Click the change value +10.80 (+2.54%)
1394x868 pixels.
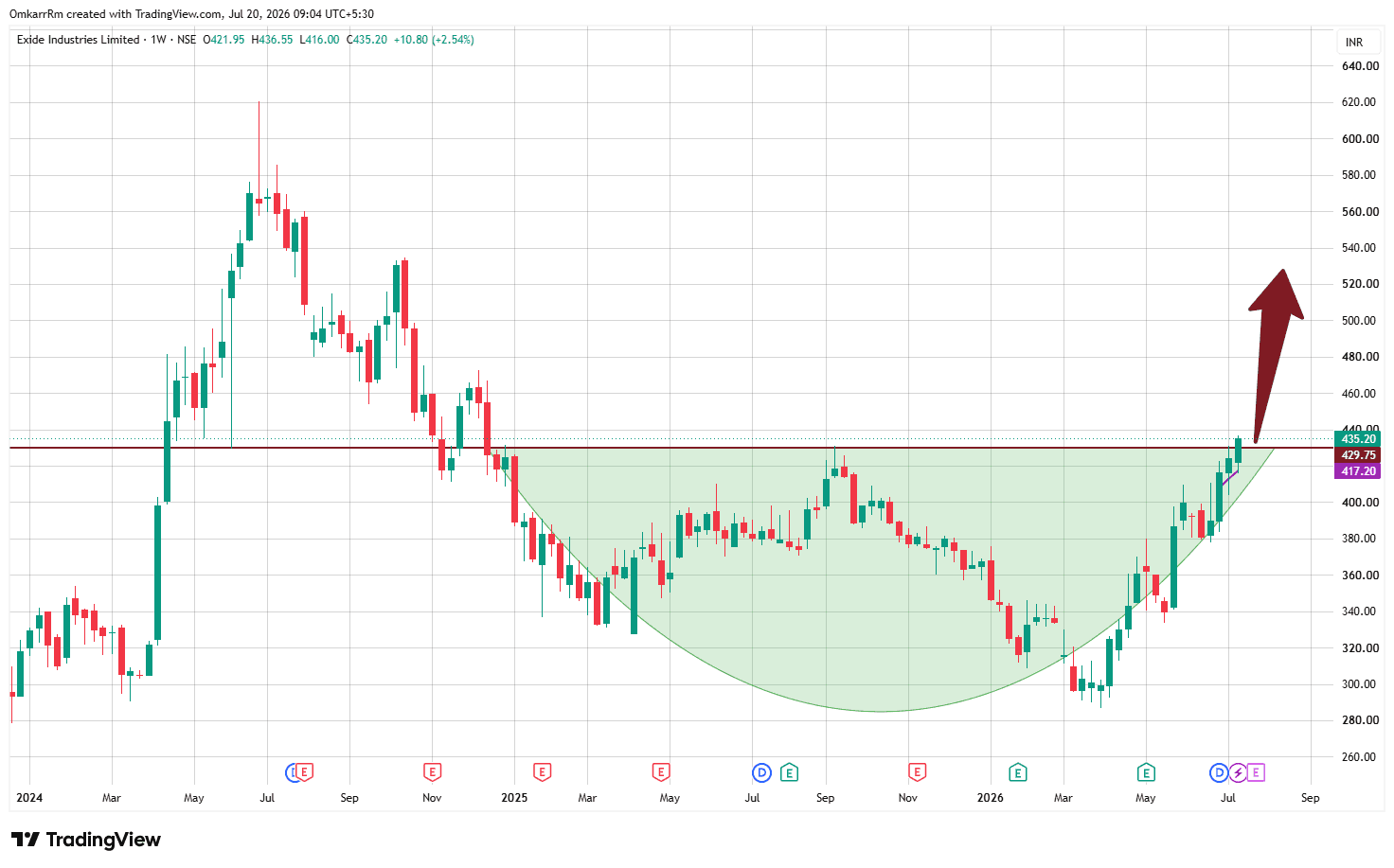[x=435, y=40]
